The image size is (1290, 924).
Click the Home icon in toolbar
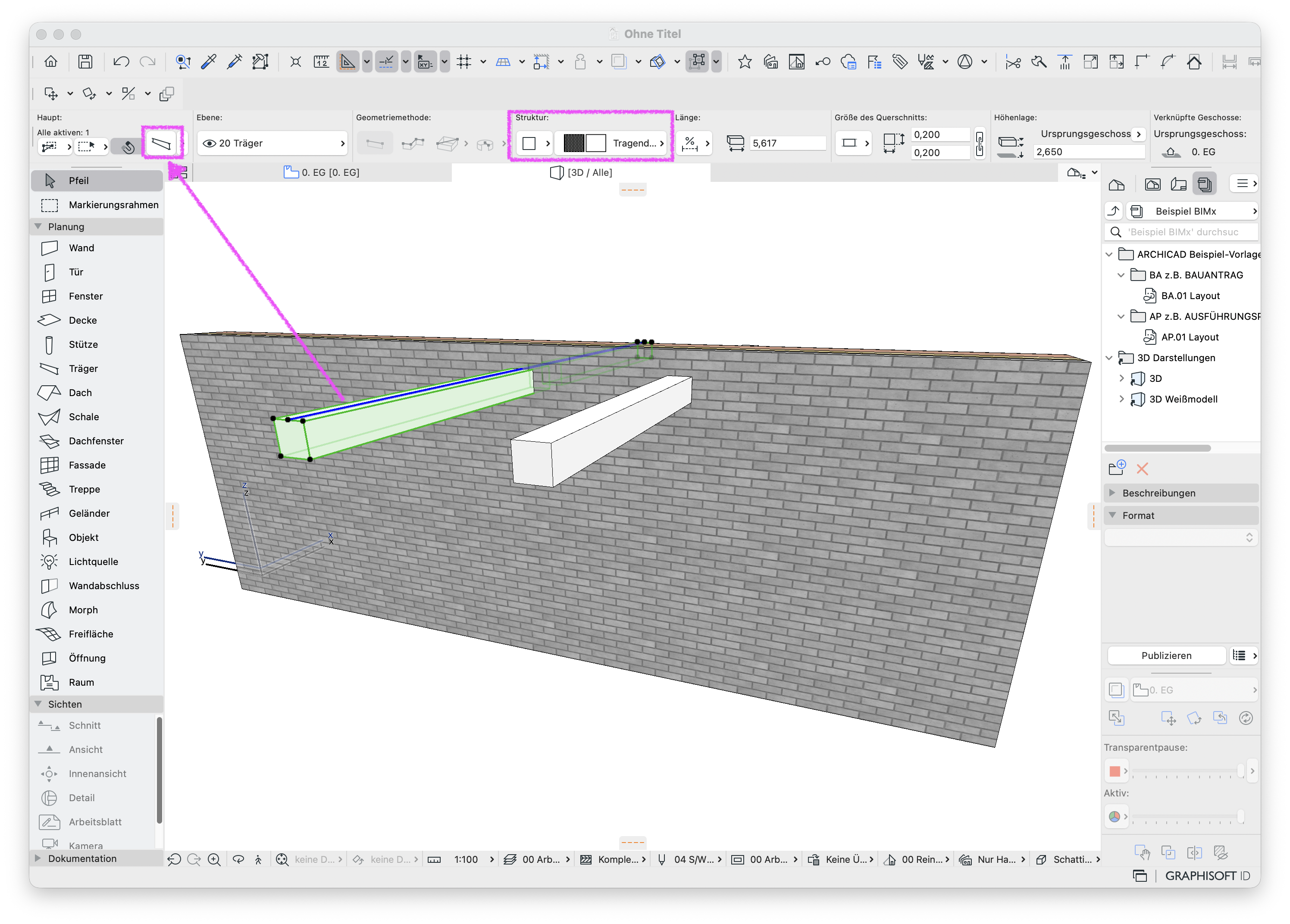click(x=50, y=61)
